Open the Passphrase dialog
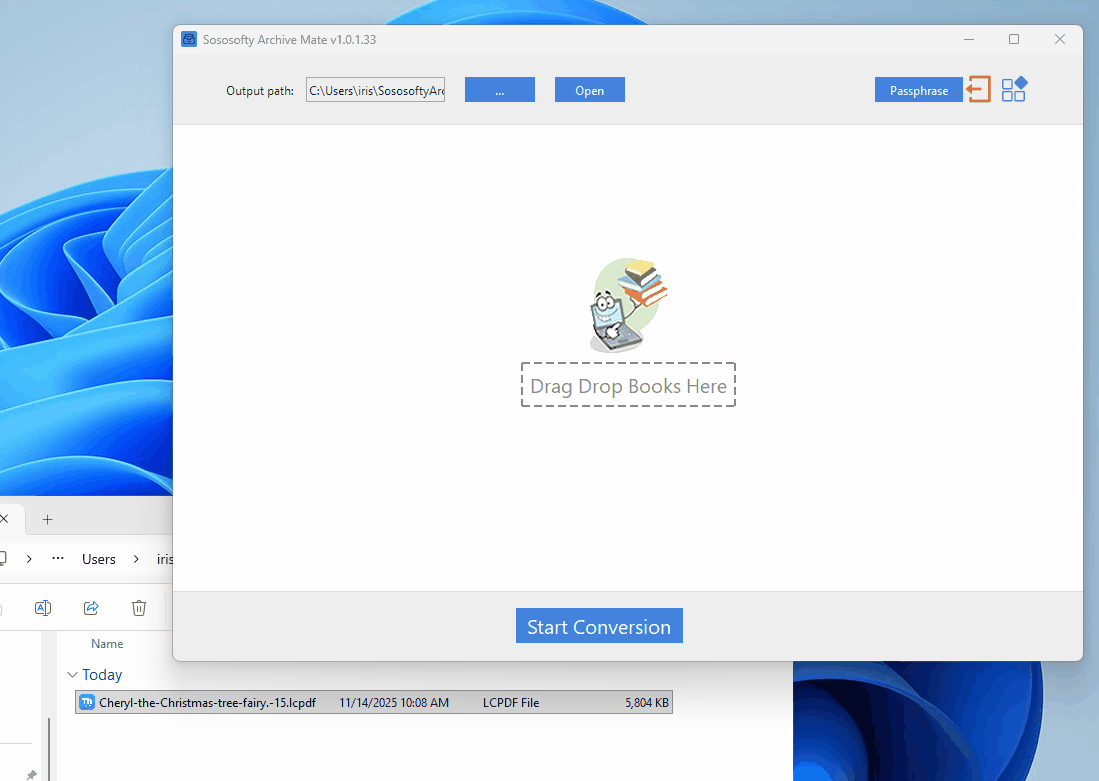Viewport: 1099px width, 781px height. [x=918, y=89]
